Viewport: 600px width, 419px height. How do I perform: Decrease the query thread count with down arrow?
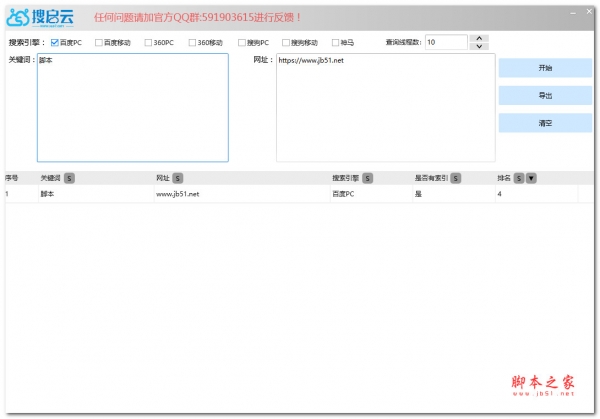click(479, 46)
